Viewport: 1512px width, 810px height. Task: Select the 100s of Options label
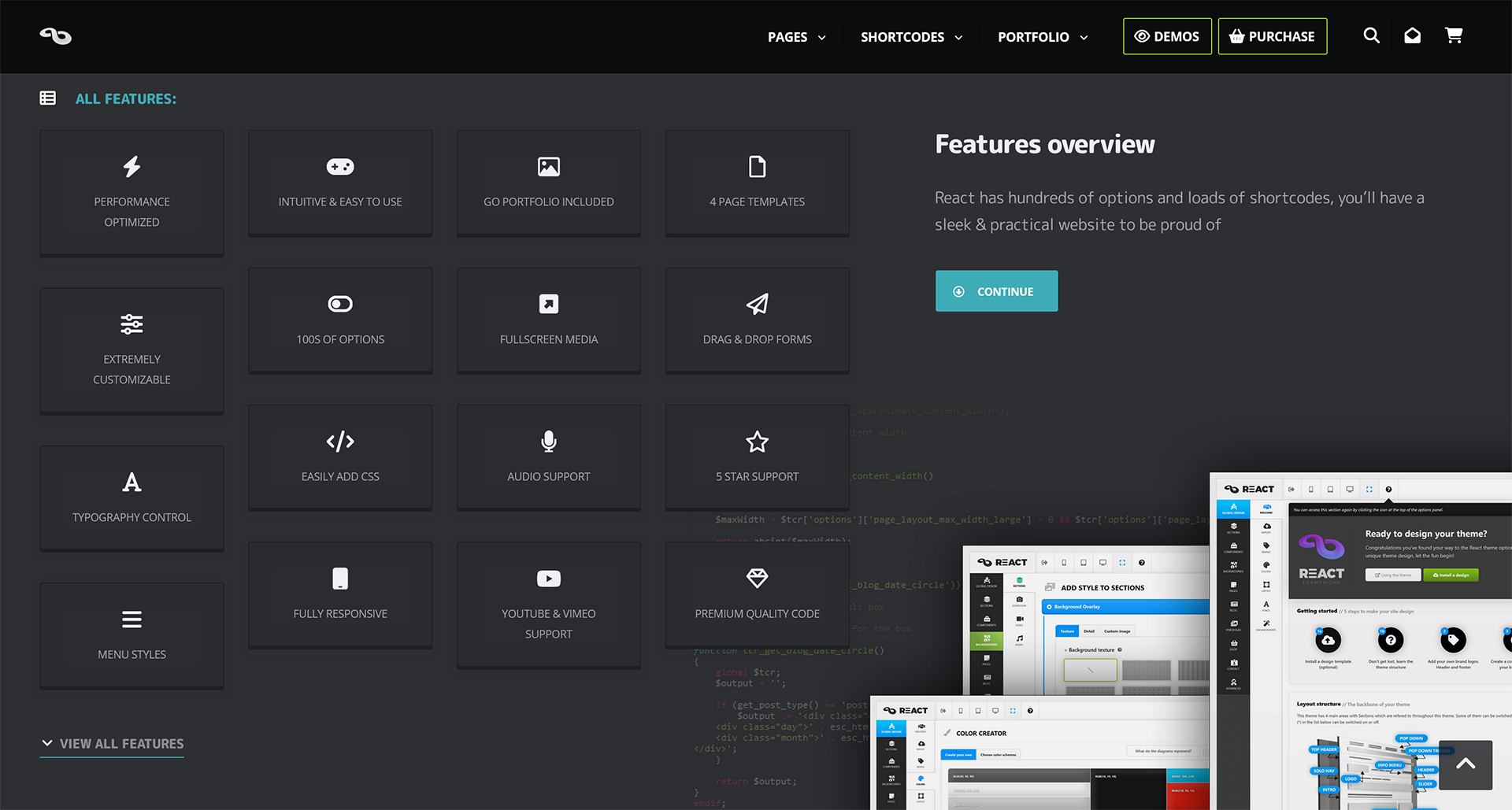(x=340, y=339)
